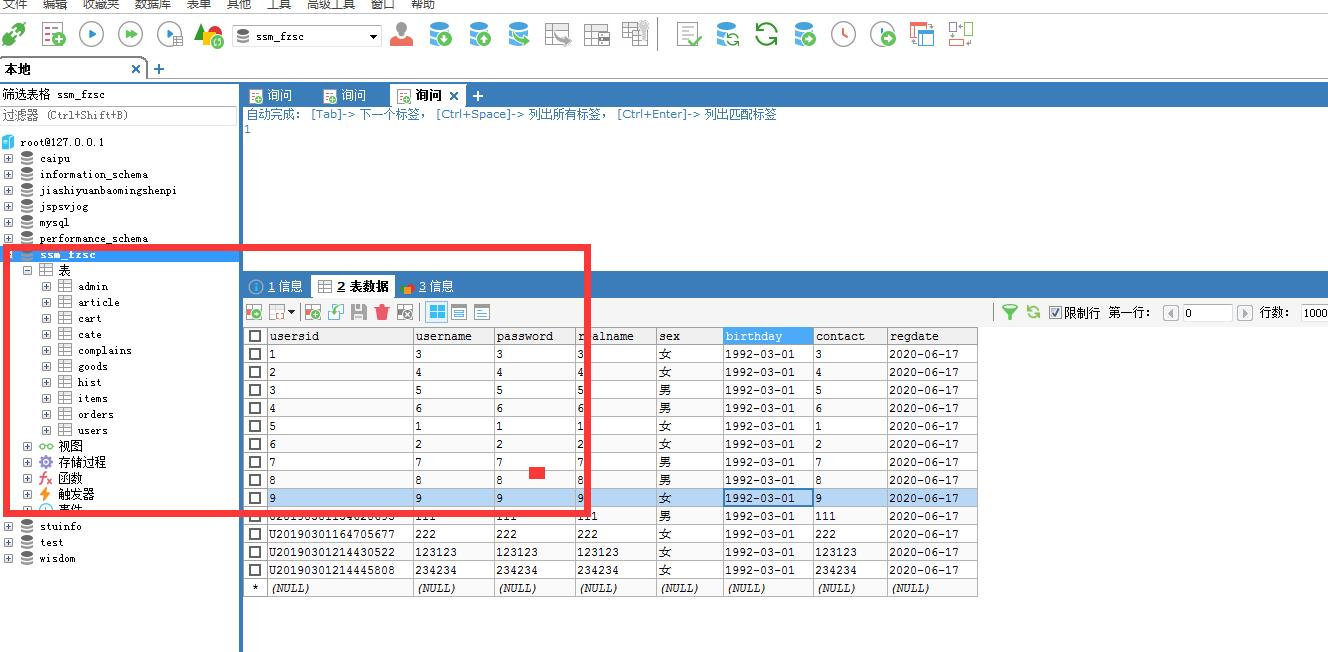Image resolution: width=1328 pixels, height=652 pixels.
Task: Expand the 视图 views node
Action: click(x=27, y=446)
